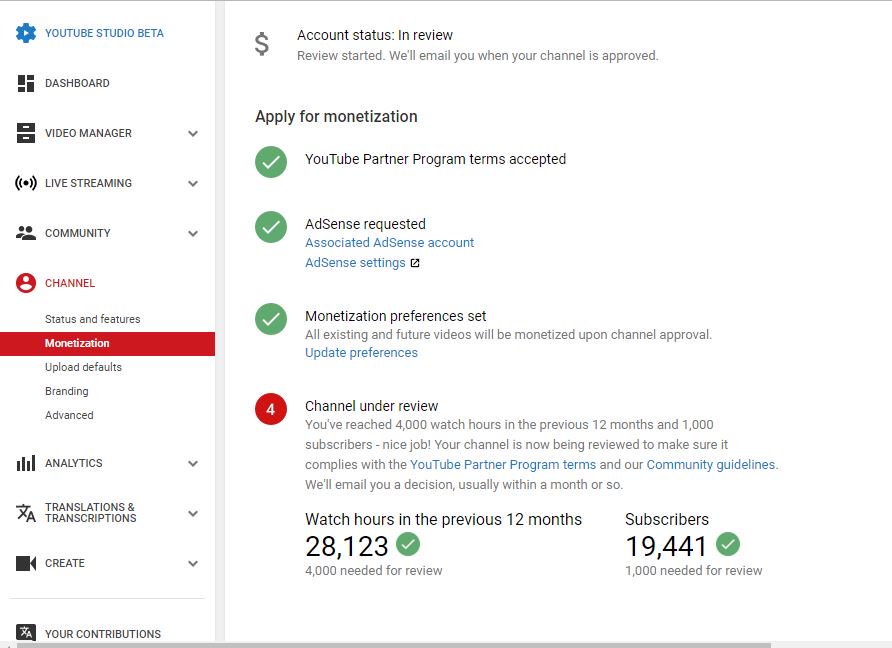892x648 pixels.
Task: Expand the Video Manager chevron
Action: pyautogui.click(x=193, y=134)
